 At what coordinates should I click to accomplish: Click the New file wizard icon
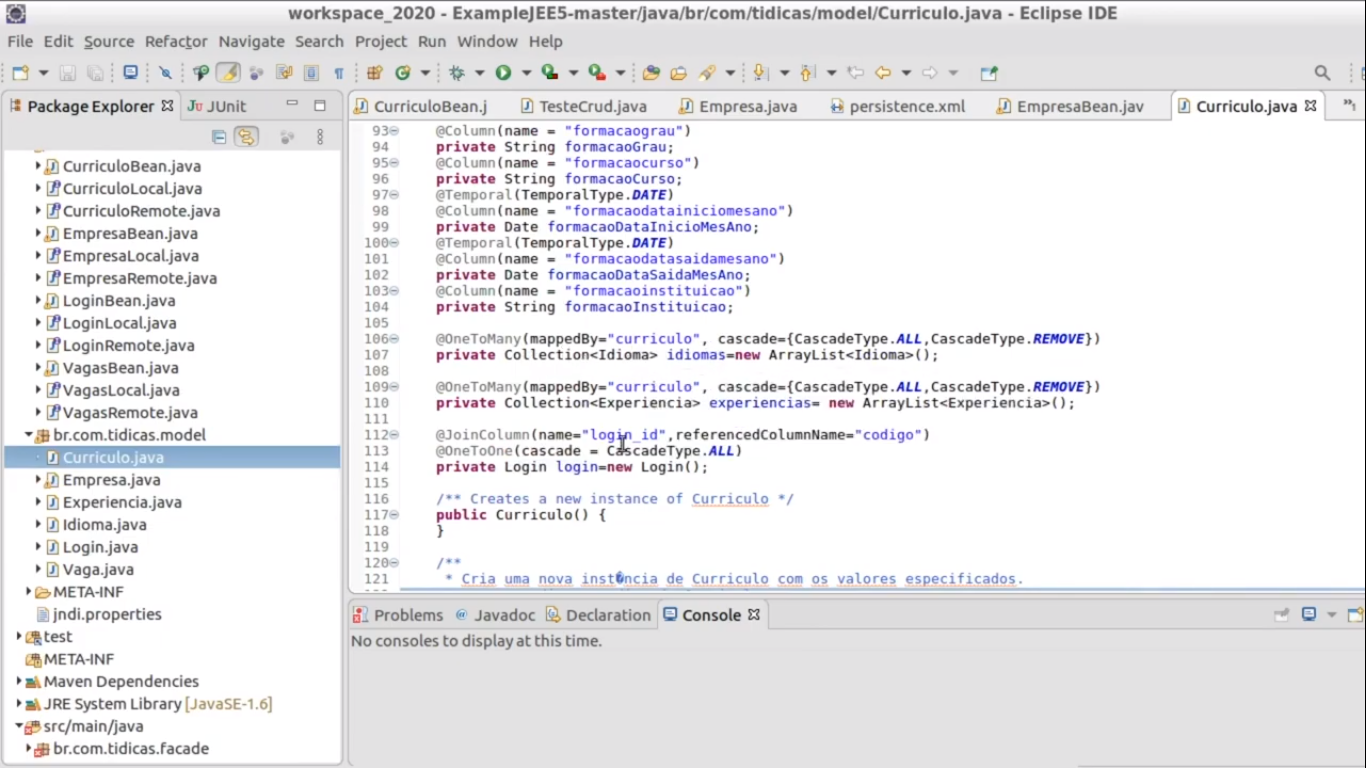20,73
